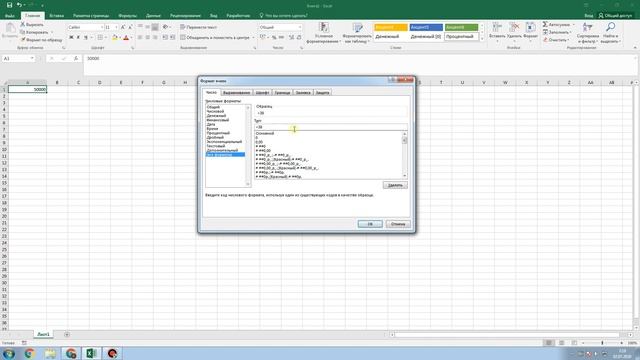640x360 pixels.
Task: Open the Number format dropdown (Общий)
Action: point(300,27)
